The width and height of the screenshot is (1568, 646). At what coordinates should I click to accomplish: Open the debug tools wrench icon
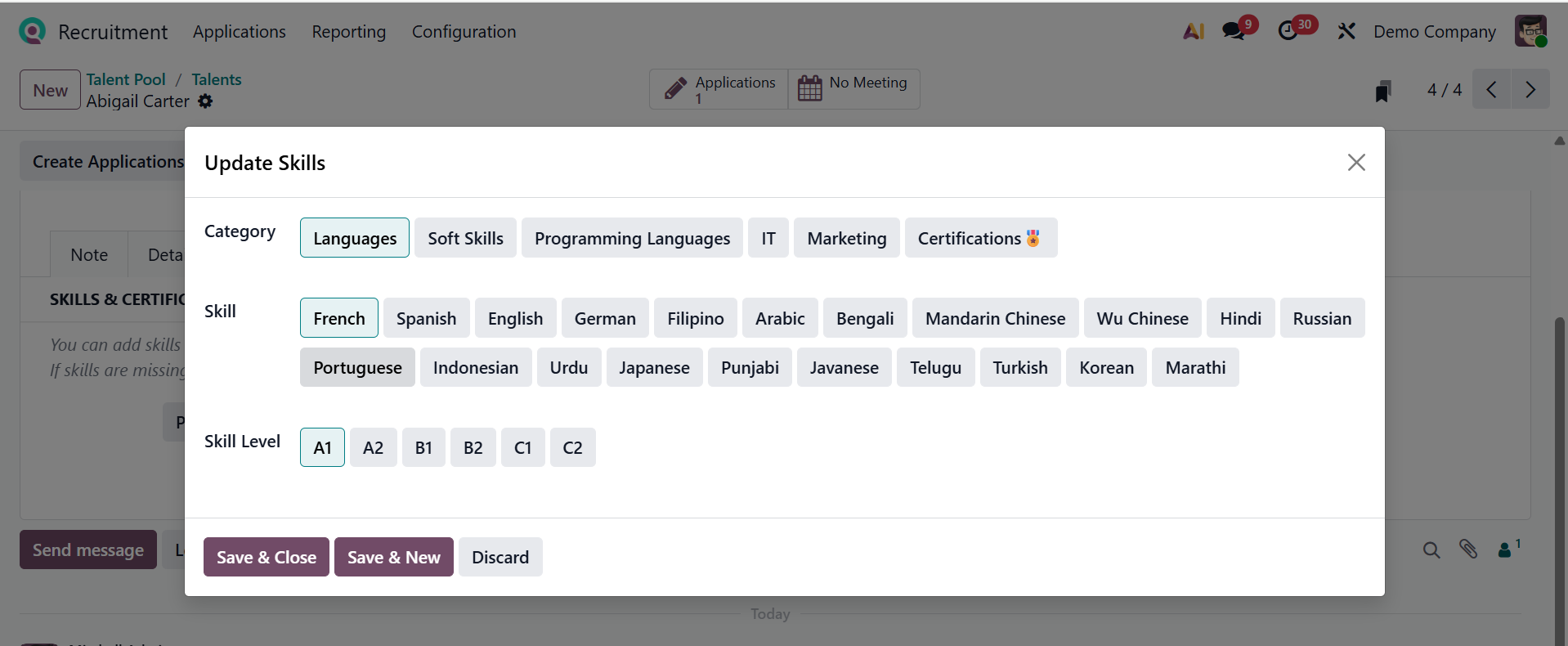pos(1346,31)
